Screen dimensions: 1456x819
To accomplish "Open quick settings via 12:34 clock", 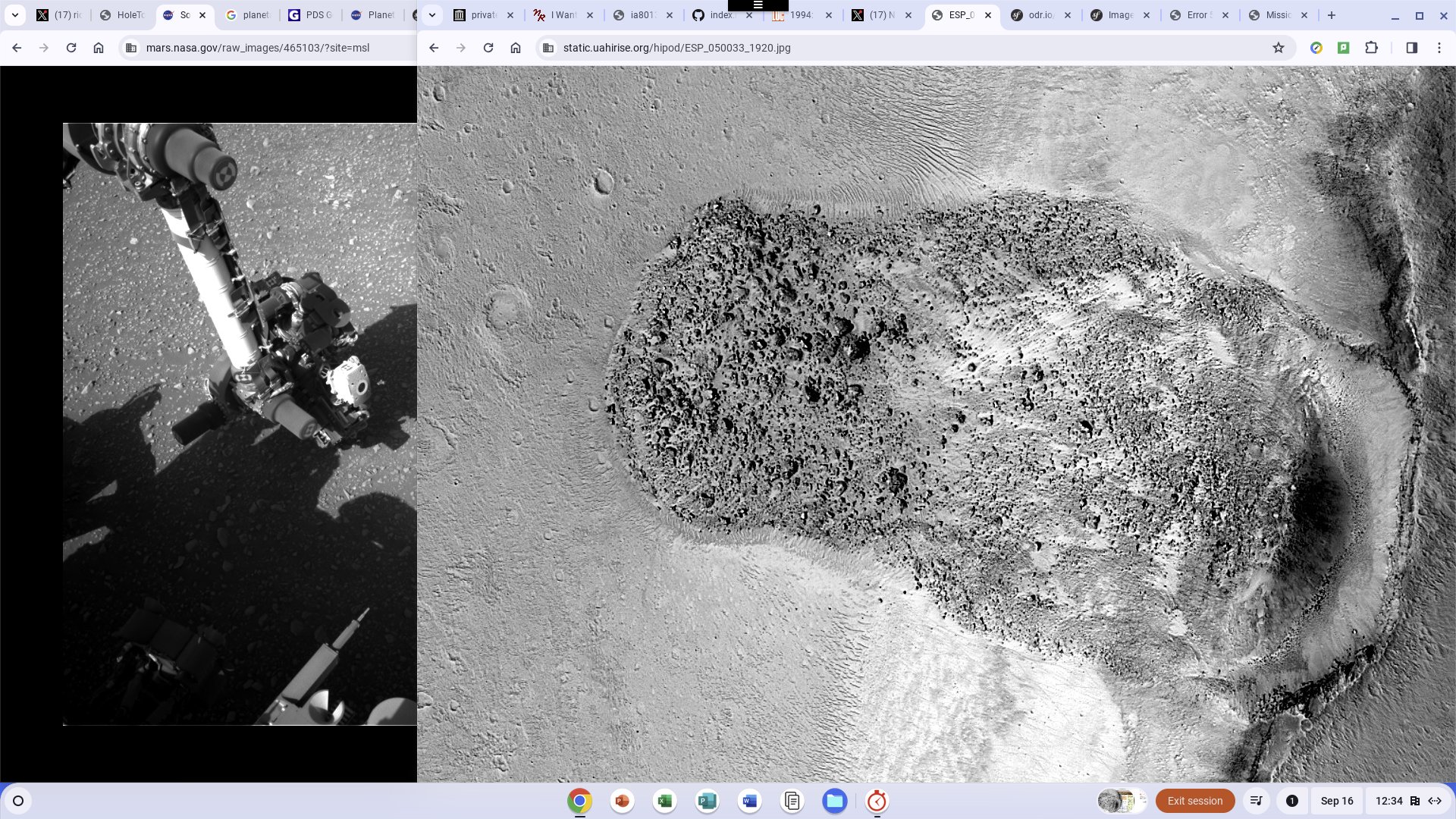I will click(x=1407, y=801).
